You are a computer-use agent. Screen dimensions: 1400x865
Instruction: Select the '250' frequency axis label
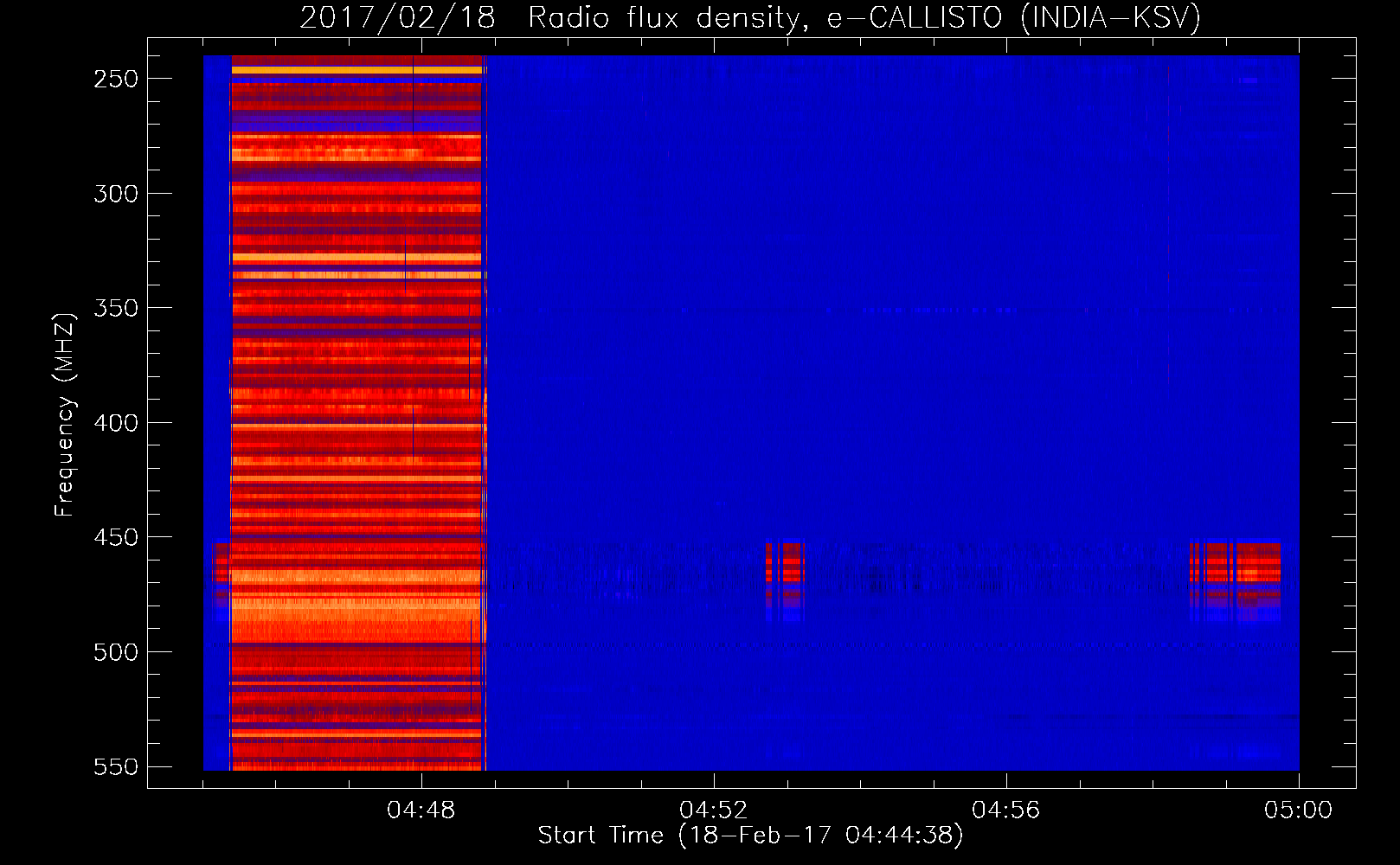(116, 79)
